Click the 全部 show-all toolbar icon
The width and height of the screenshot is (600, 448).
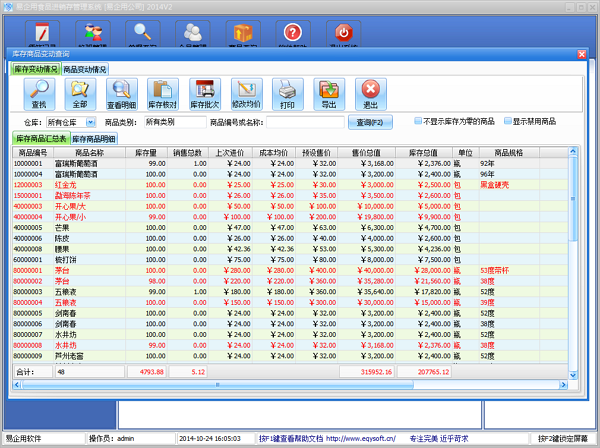pyautogui.click(x=80, y=94)
